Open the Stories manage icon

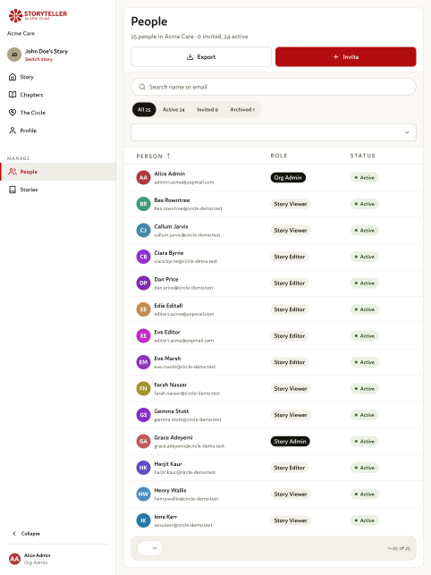12,189
